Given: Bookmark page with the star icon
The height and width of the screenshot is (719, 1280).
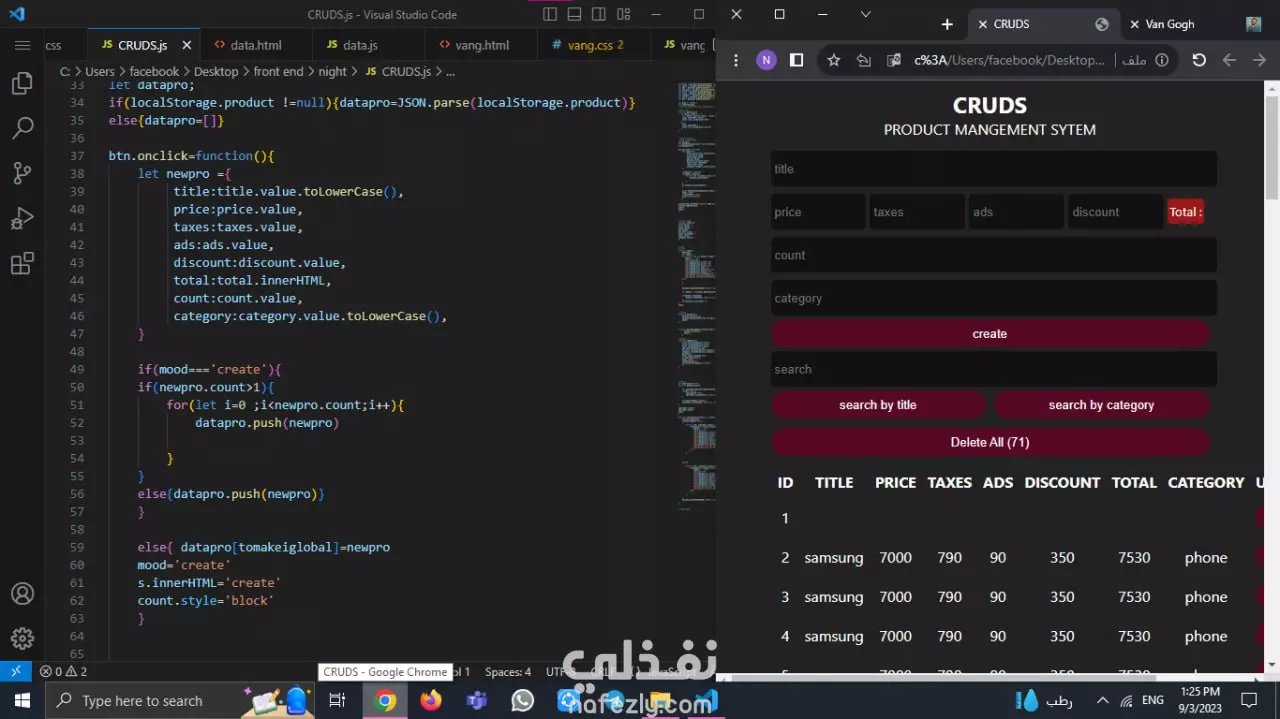Looking at the screenshot, I should click(x=833, y=60).
